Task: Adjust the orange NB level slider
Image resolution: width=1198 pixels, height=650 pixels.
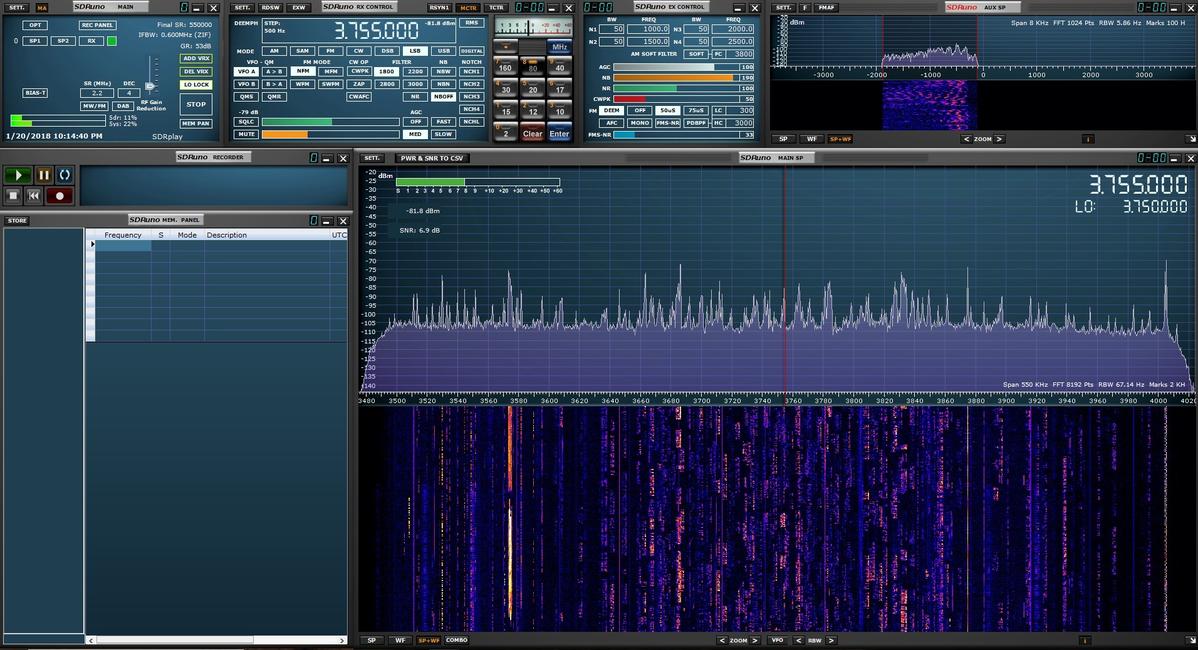Action: pyautogui.click(x=684, y=78)
